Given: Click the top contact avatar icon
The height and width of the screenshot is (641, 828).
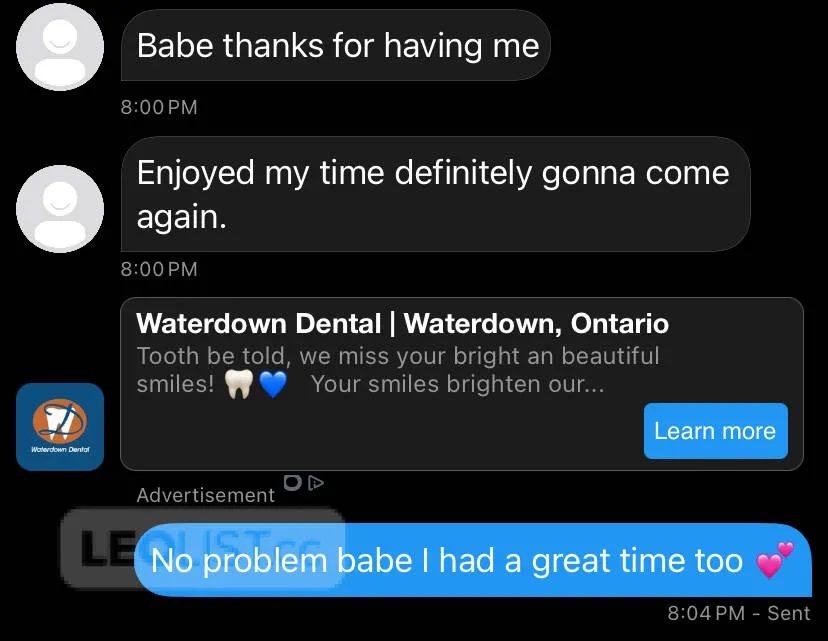Looking at the screenshot, I should [59, 46].
